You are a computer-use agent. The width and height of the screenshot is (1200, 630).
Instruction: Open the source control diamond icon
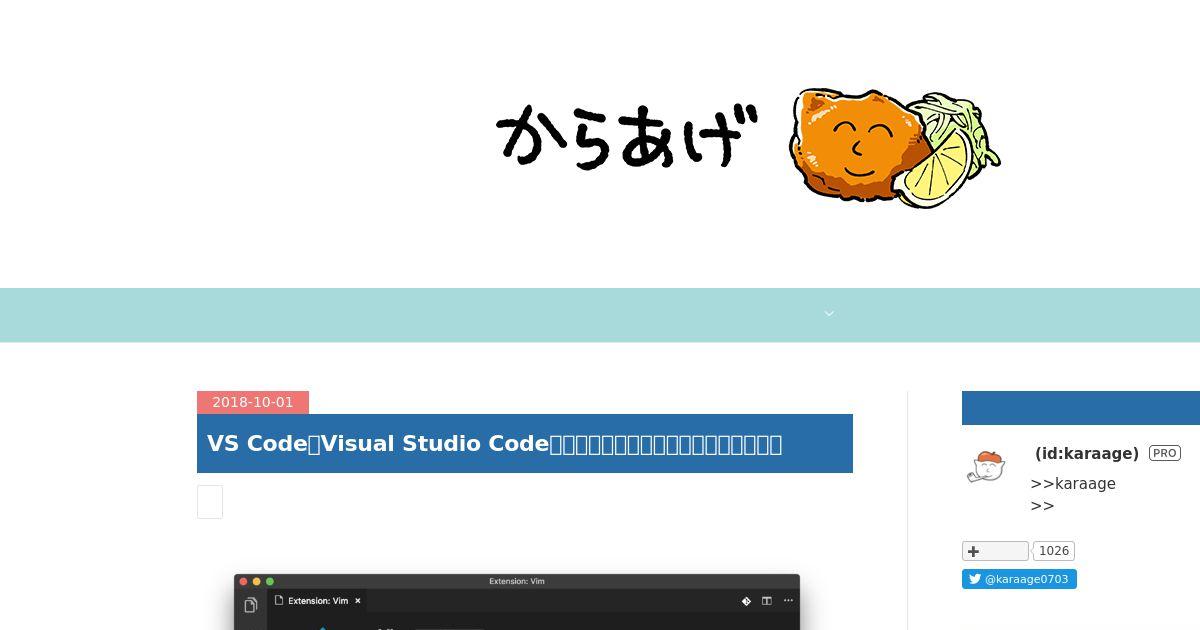click(x=746, y=601)
